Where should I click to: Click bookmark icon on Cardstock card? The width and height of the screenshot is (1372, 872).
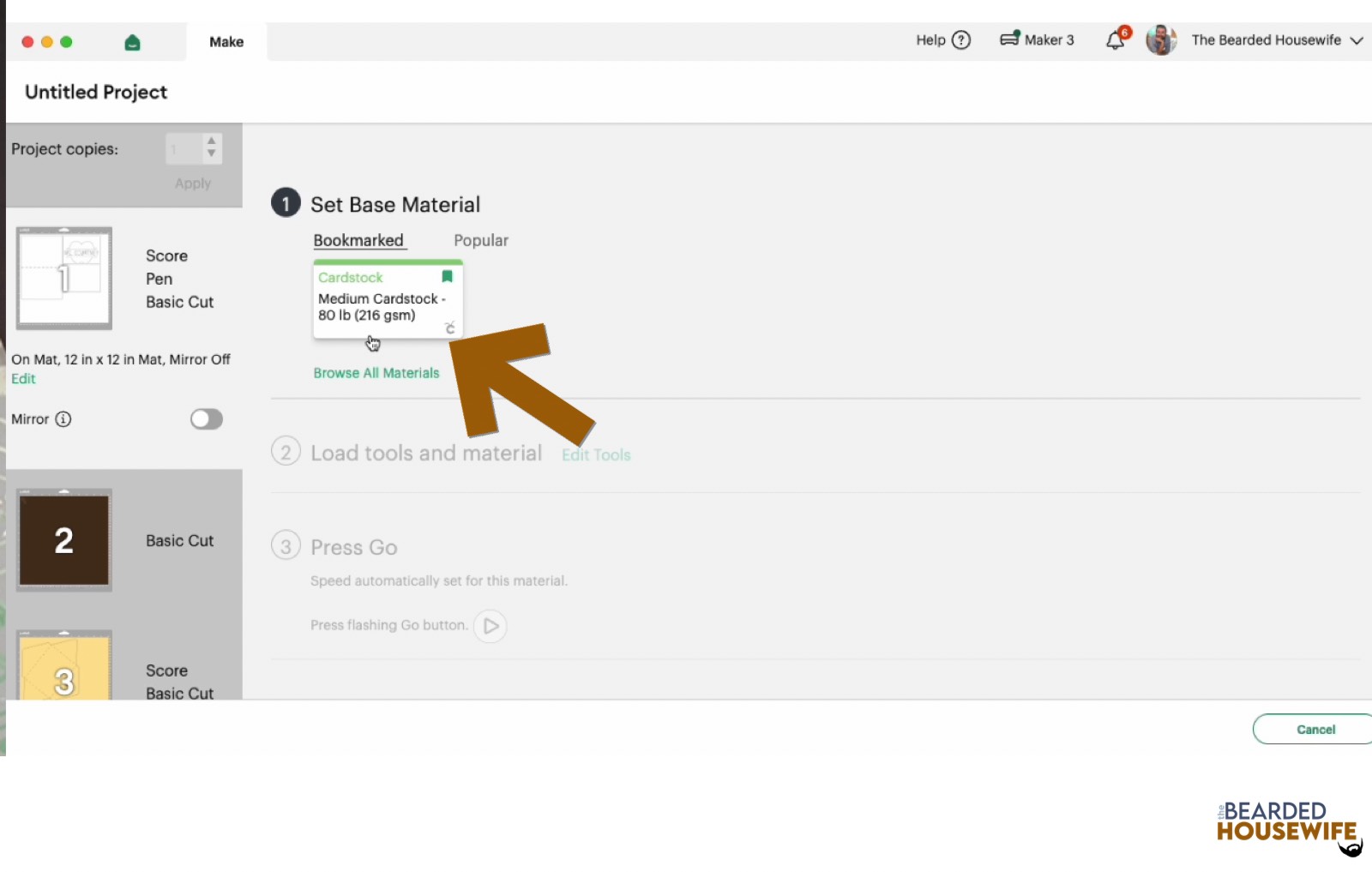pos(447,276)
